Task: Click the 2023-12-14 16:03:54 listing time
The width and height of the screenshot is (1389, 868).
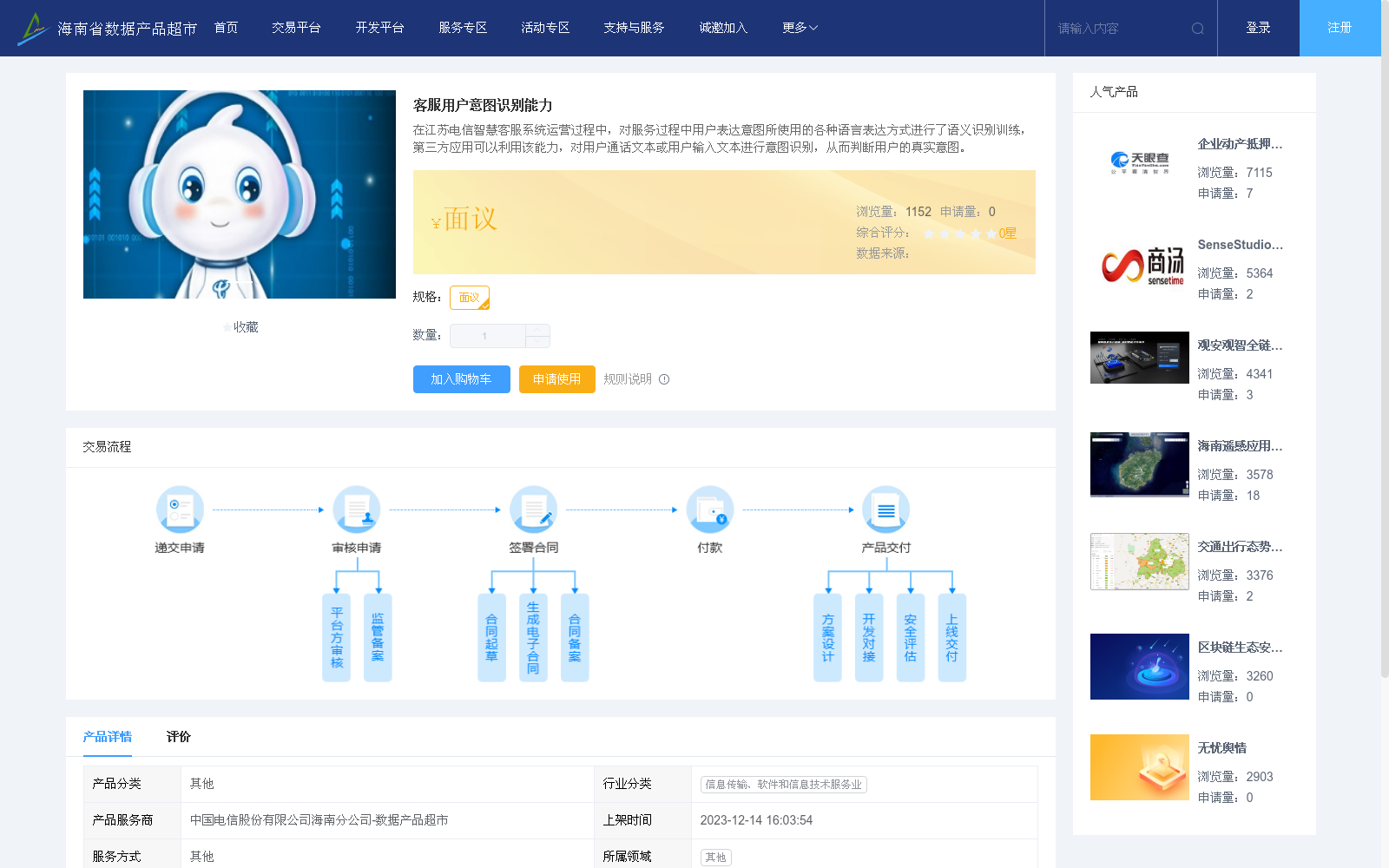Action: (757, 820)
